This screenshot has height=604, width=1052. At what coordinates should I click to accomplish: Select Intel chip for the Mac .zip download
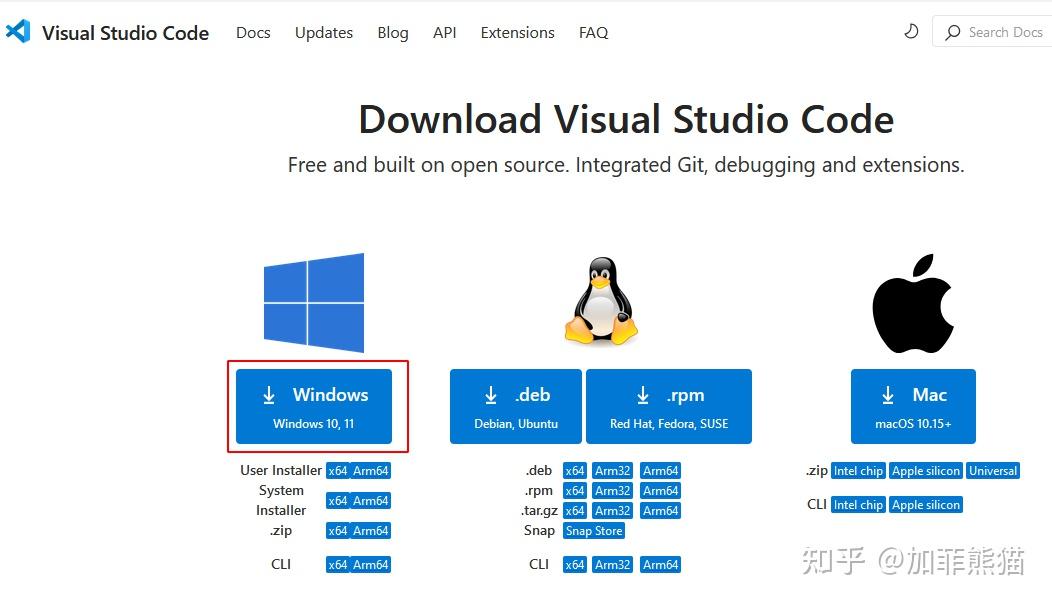pos(858,470)
